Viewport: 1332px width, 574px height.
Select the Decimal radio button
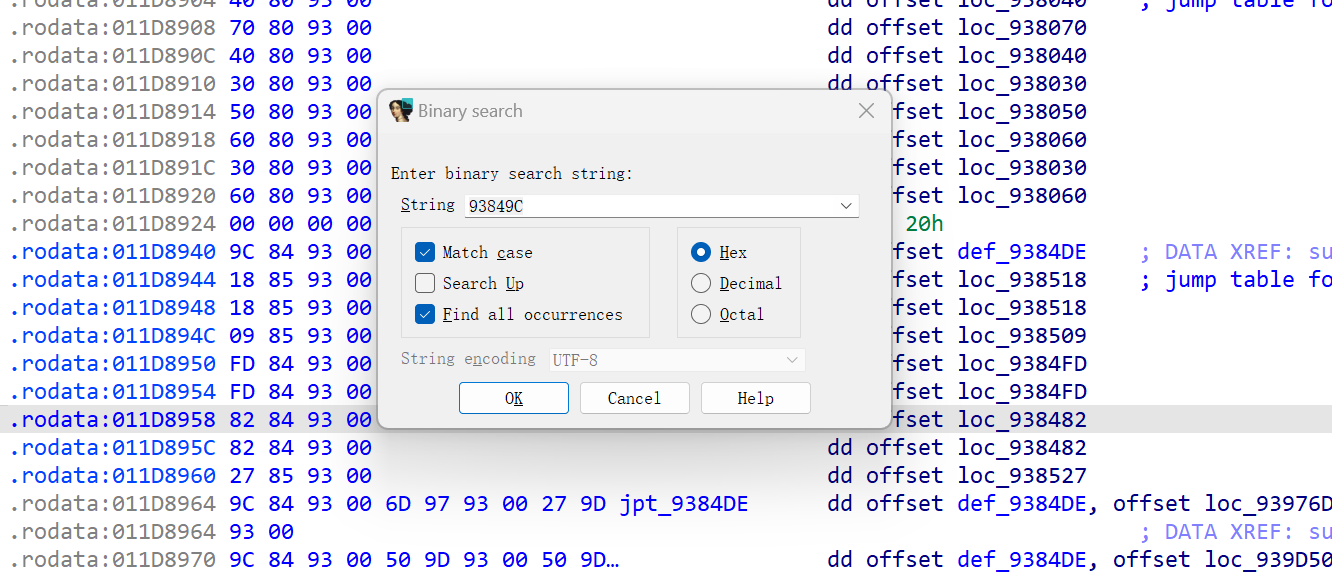coord(701,284)
